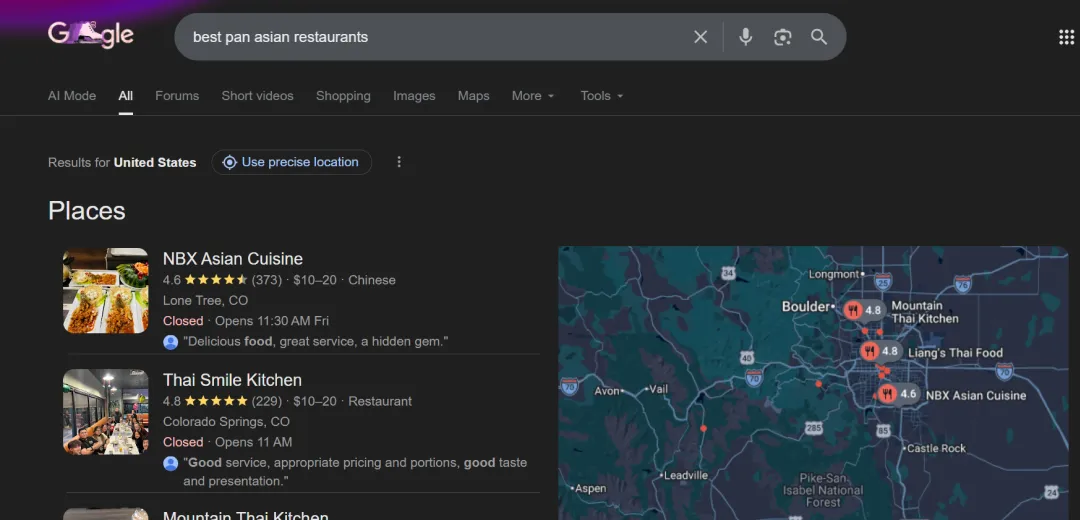Open the Google apps grid icon
1080x520 pixels.
coord(1066,37)
